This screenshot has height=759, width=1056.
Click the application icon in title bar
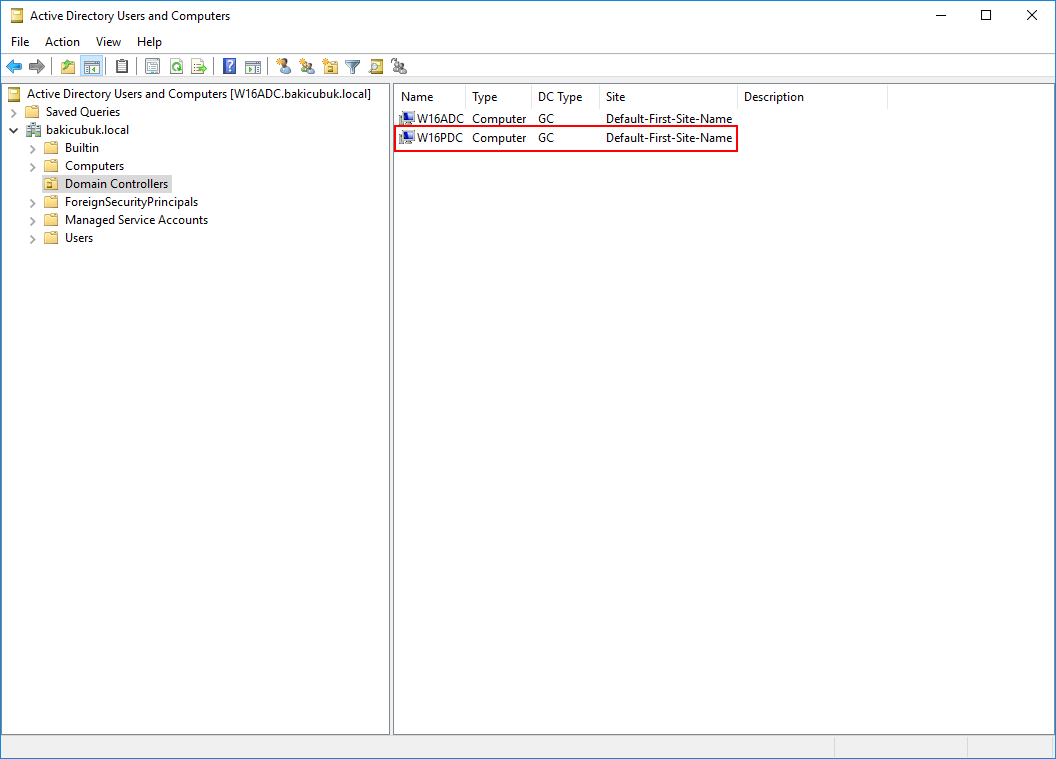[16, 15]
